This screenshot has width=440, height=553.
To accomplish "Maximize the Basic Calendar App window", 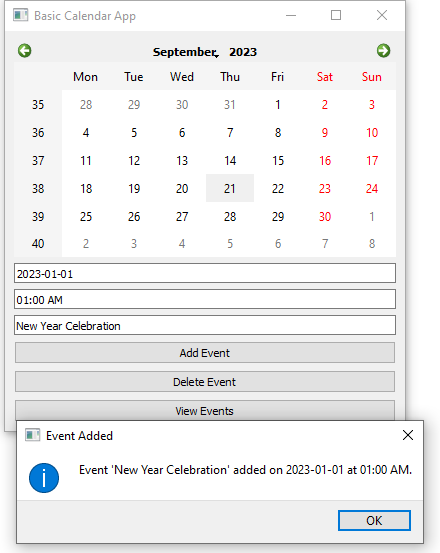I will pos(336,15).
